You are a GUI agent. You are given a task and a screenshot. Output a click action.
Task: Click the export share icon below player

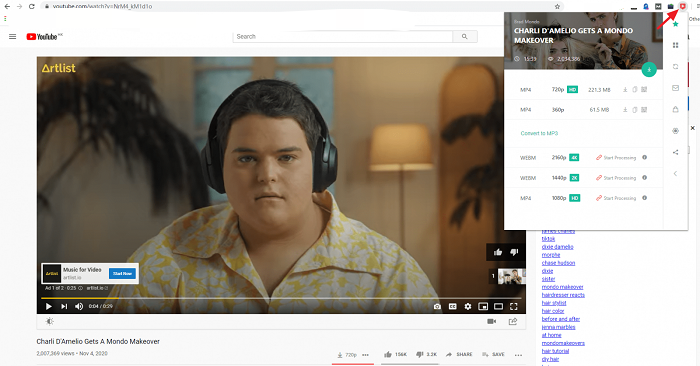point(512,321)
